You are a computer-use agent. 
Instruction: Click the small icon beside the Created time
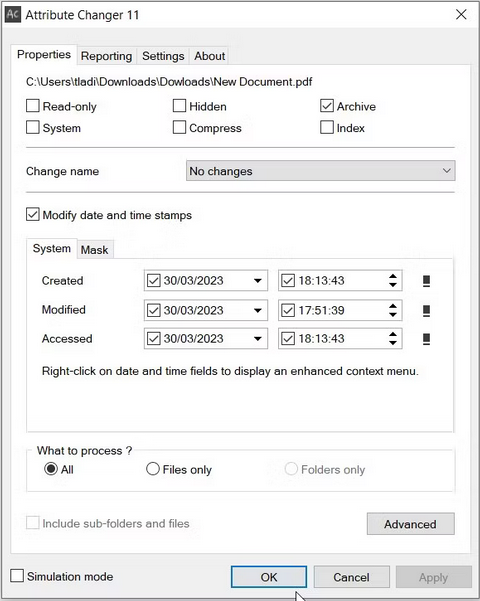tap(426, 281)
